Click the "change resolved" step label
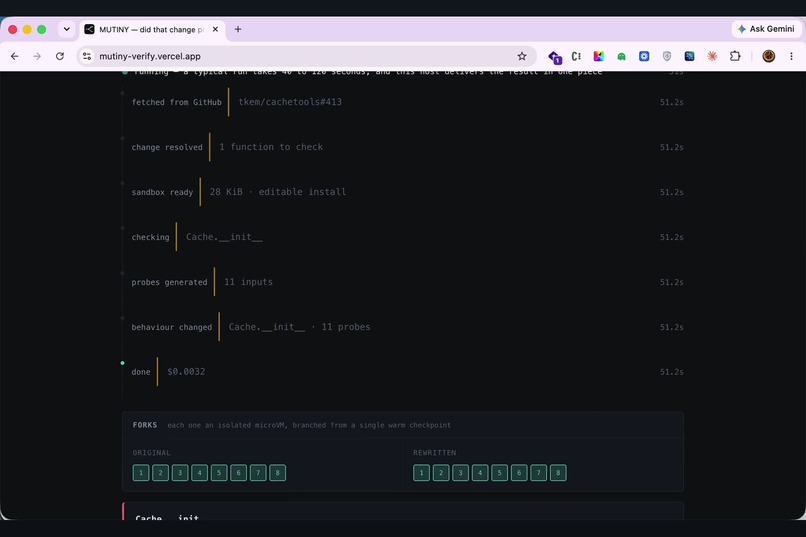This screenshot has width=806, height=537. [167, 147]
